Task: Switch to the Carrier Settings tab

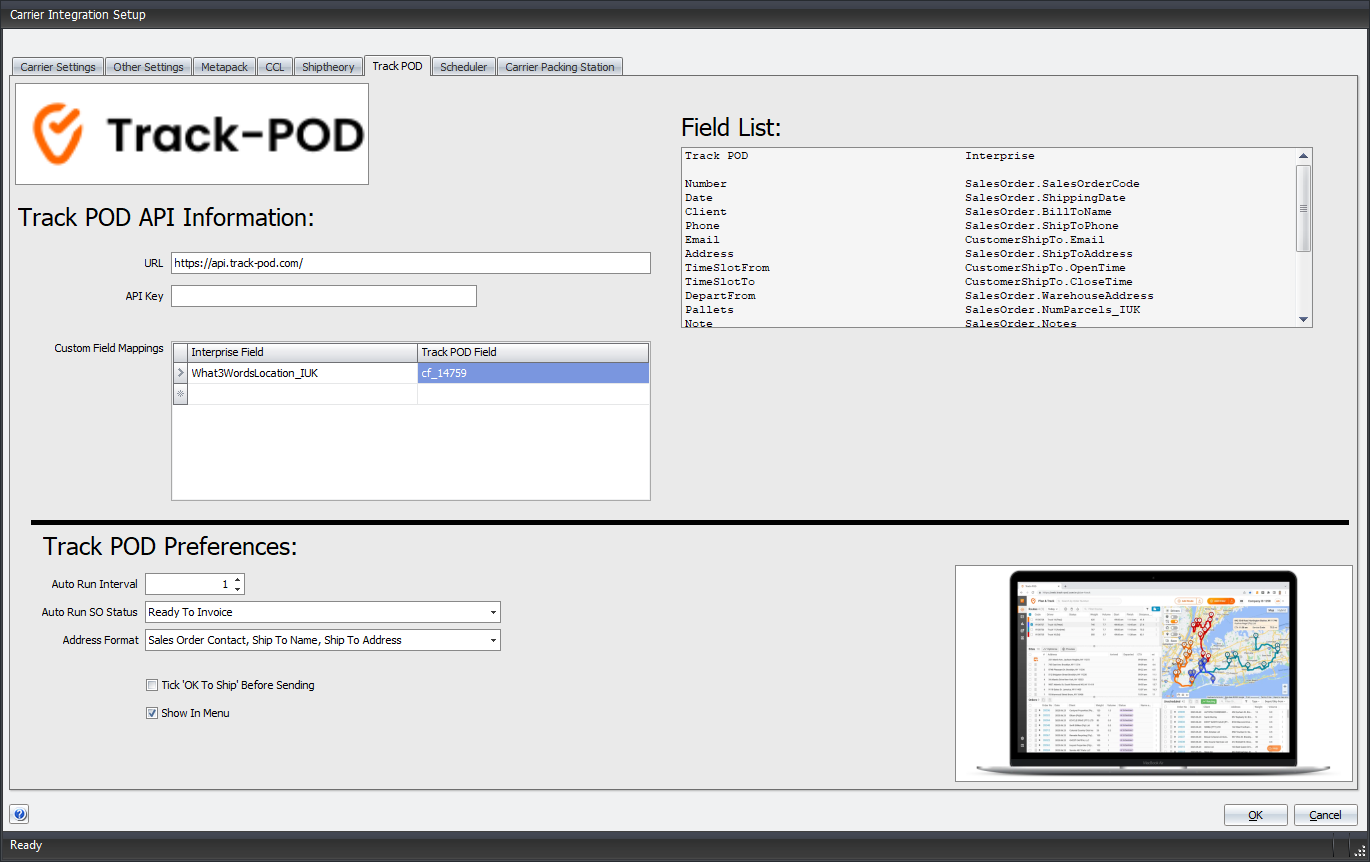Action: coord(58,67)
